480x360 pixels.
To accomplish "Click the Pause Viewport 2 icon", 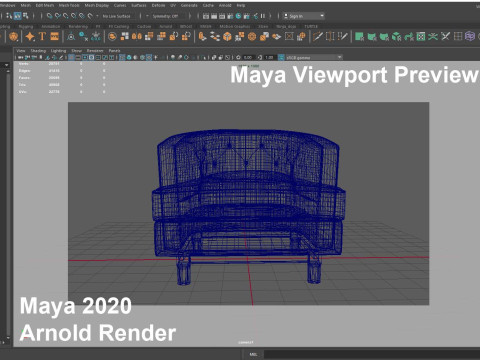I will (x=263, y=16).
